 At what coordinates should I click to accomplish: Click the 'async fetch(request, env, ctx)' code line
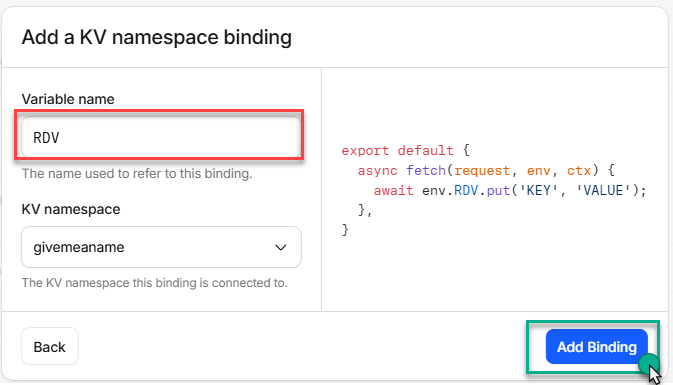[486, 170]
